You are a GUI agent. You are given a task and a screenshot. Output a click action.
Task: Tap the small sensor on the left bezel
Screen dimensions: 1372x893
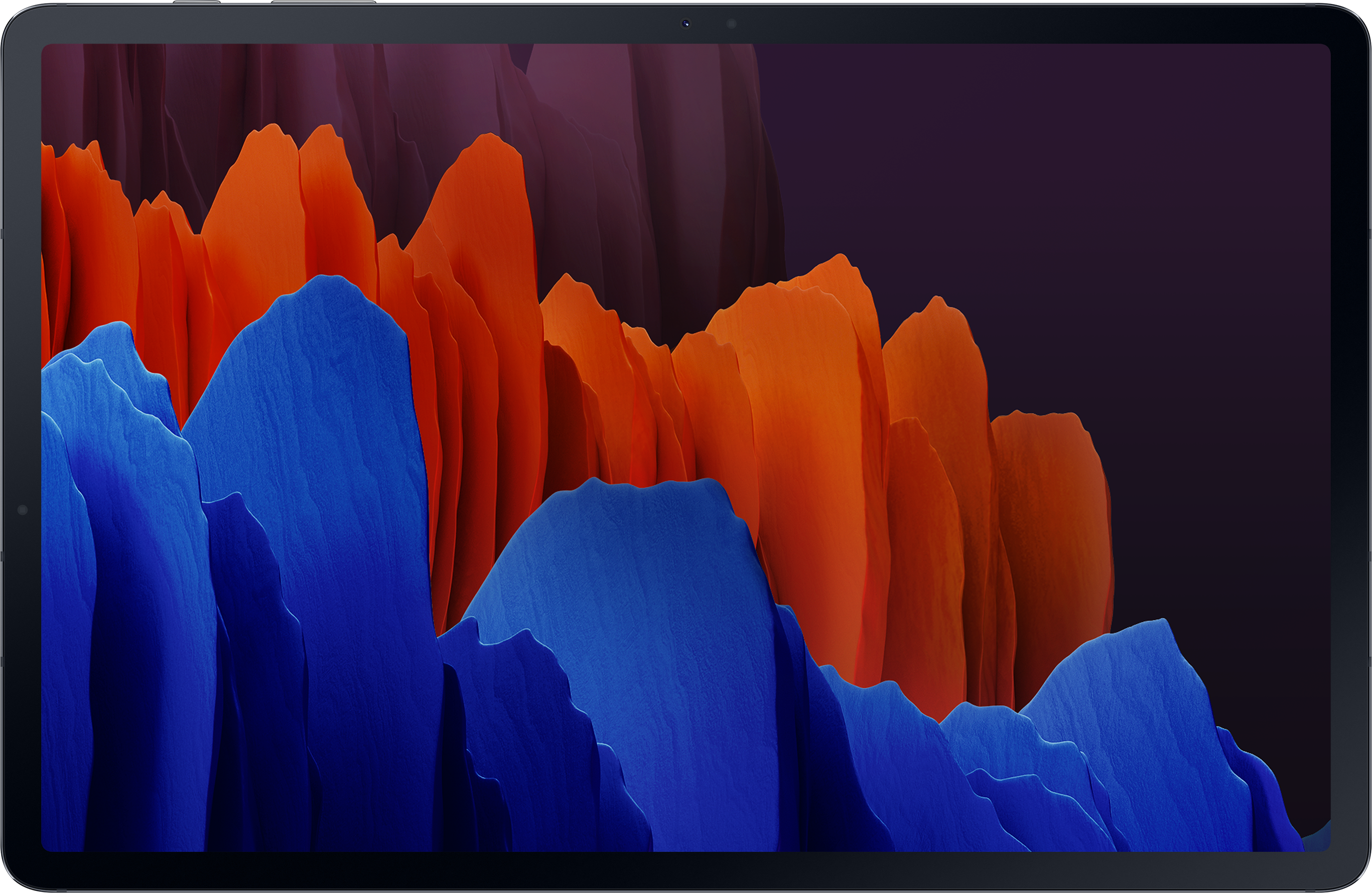[23, 510]
